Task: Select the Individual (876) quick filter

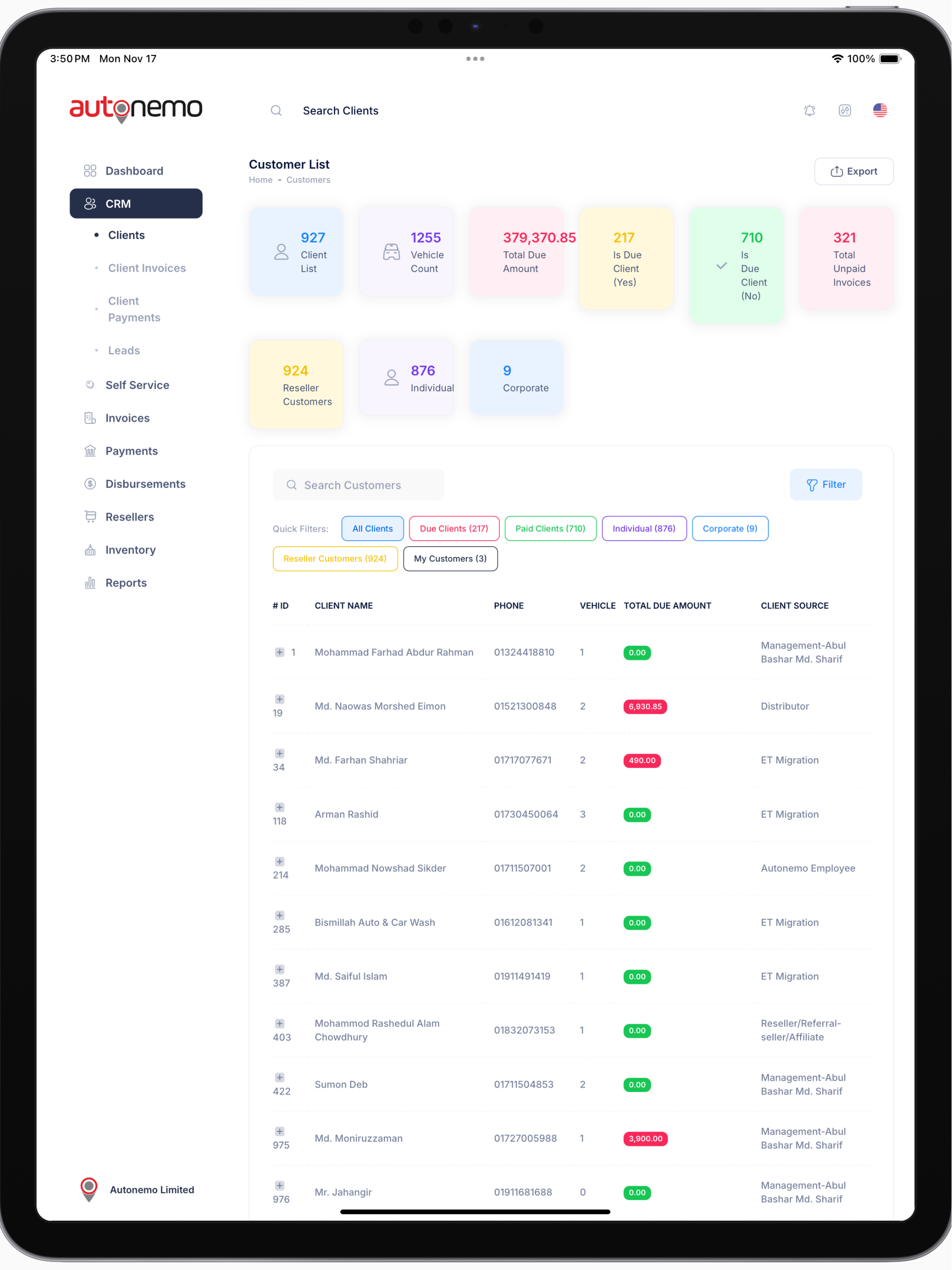Action: (x=644, y=528)
